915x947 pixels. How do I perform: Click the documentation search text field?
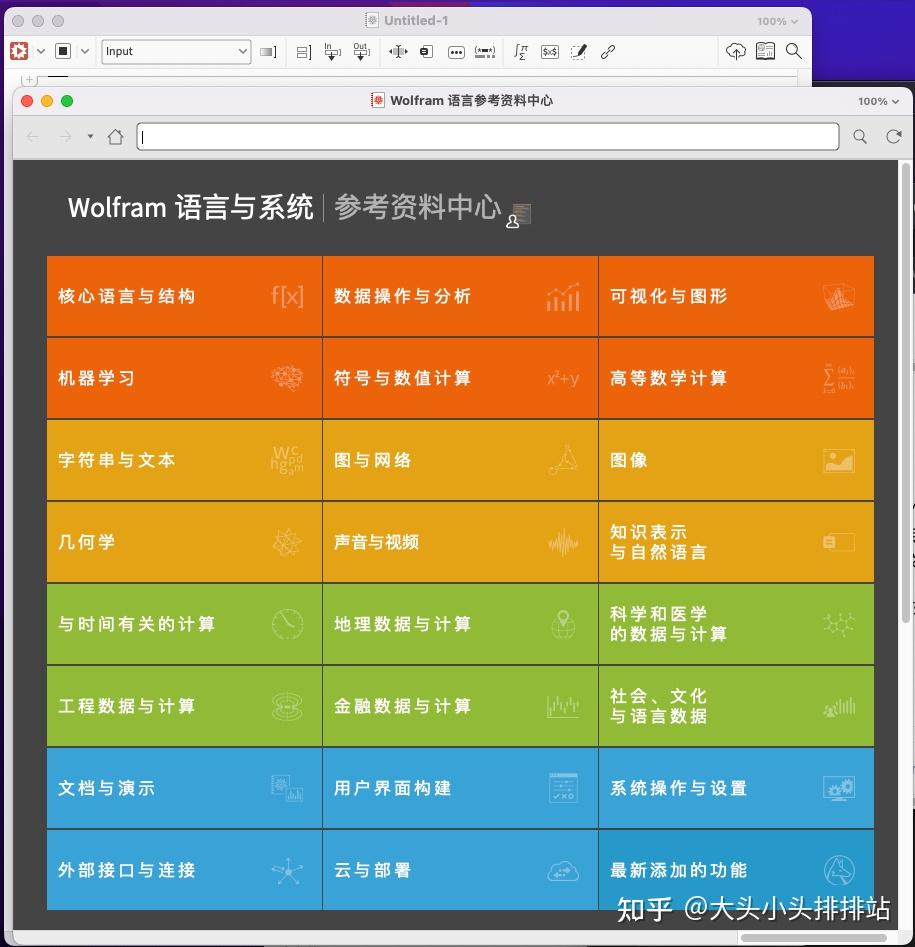487,136
